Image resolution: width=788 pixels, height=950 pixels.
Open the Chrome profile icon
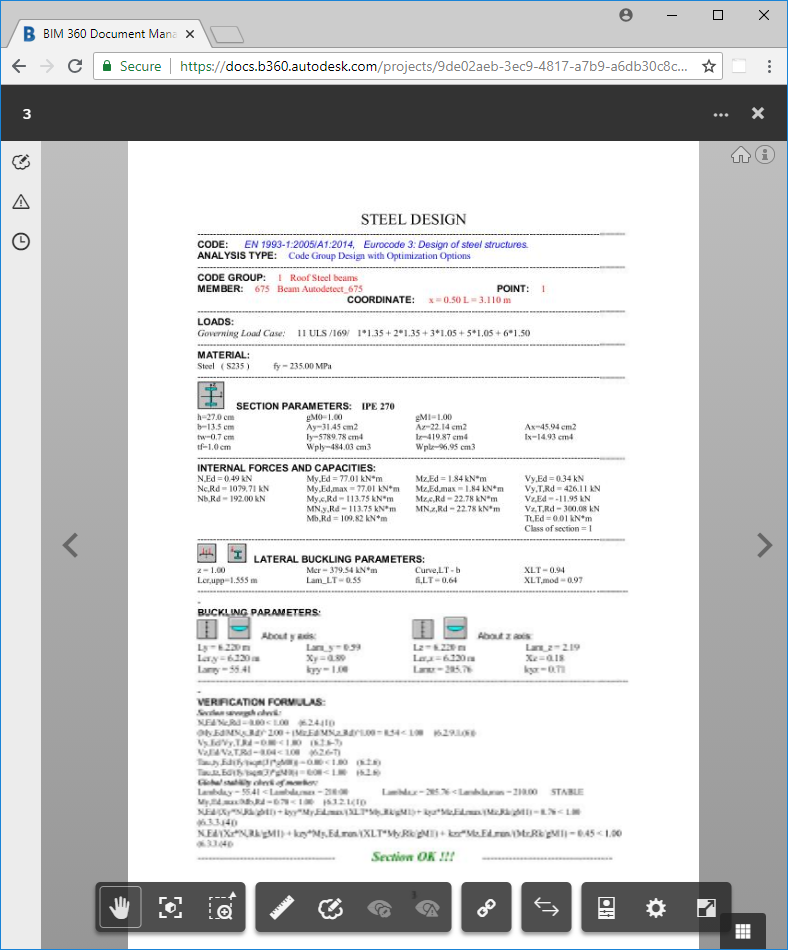pos(626,15)
